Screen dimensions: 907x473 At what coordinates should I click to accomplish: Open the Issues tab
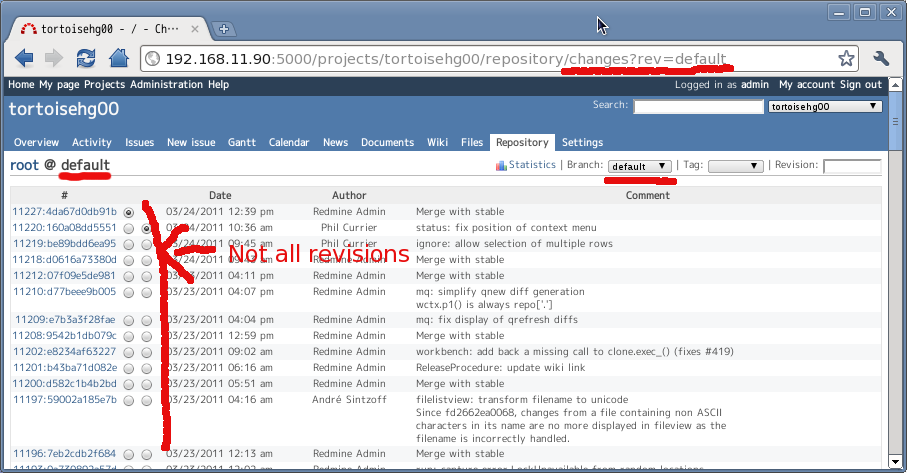(x=139, y=142)
